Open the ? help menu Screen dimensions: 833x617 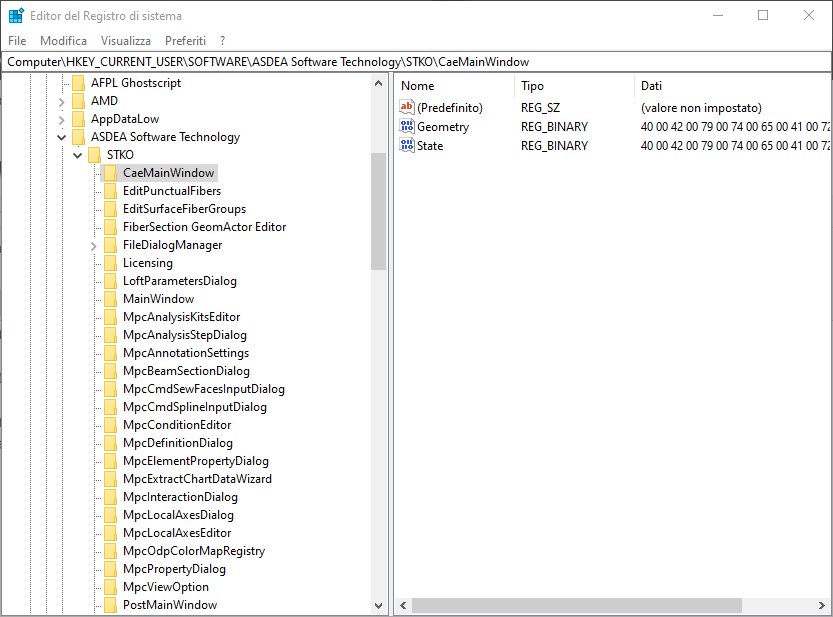[x=223, y=41]
